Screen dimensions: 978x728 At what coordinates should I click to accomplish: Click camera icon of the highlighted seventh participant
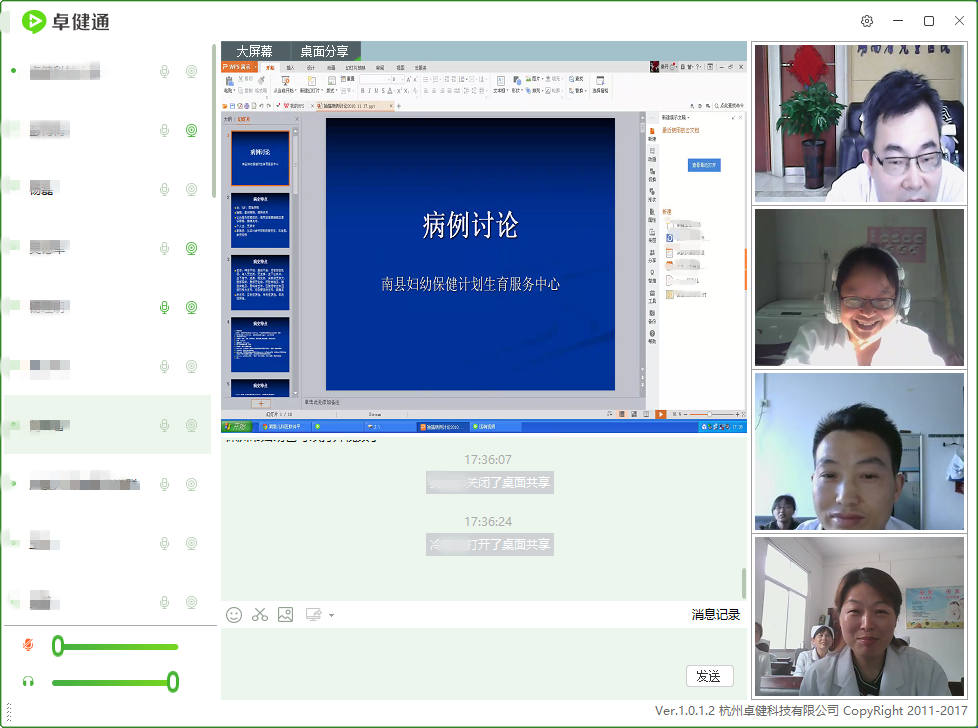191,425
